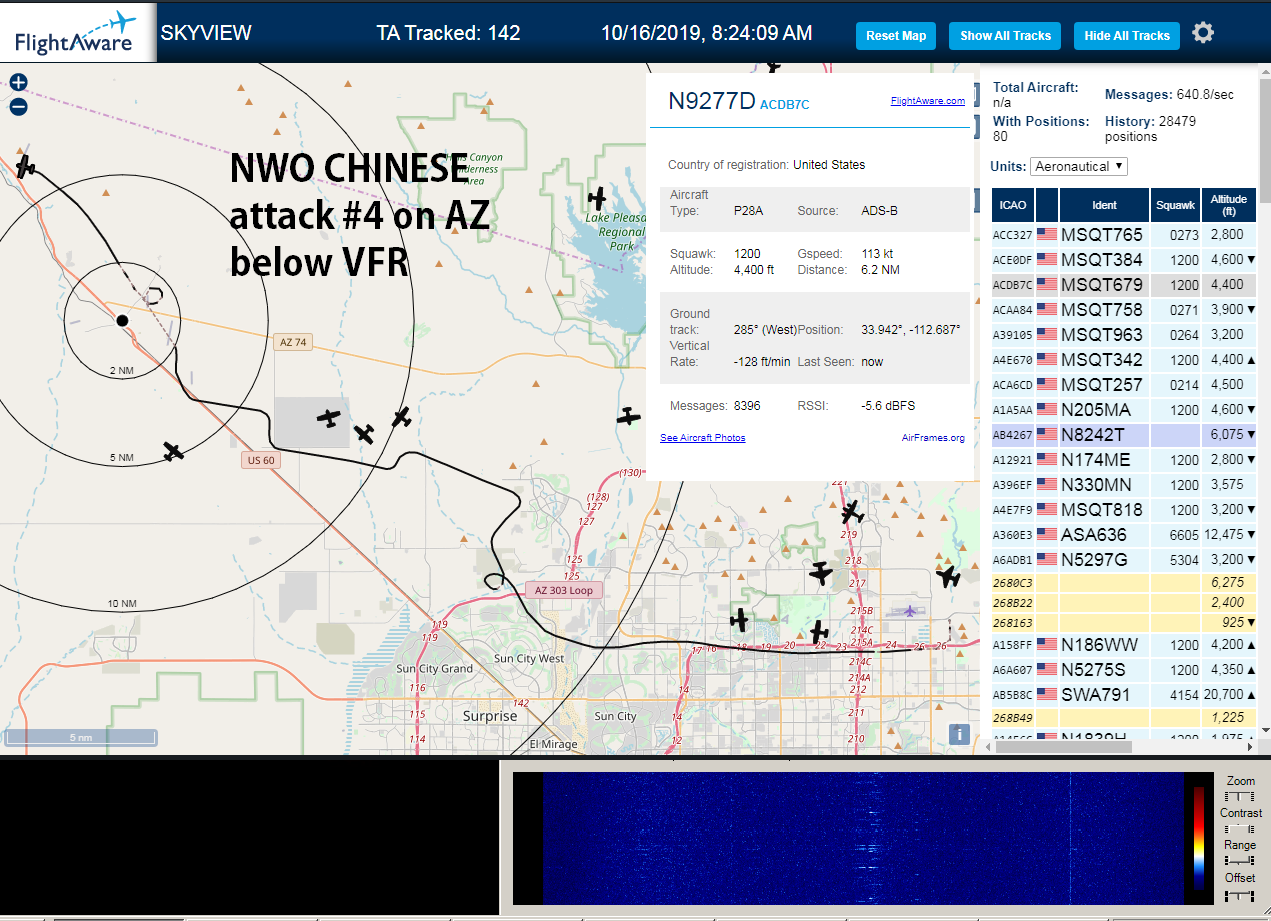
Task: Click the map info attribution icon
Action: coord(959,734)
